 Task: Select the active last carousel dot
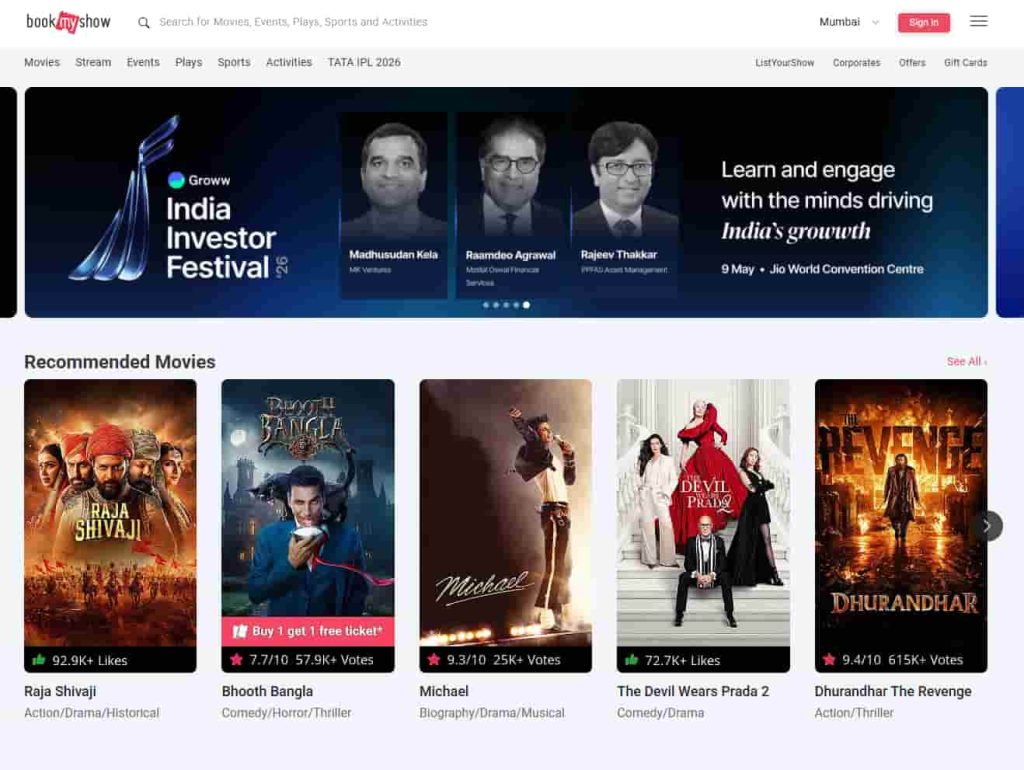point(526,305)
